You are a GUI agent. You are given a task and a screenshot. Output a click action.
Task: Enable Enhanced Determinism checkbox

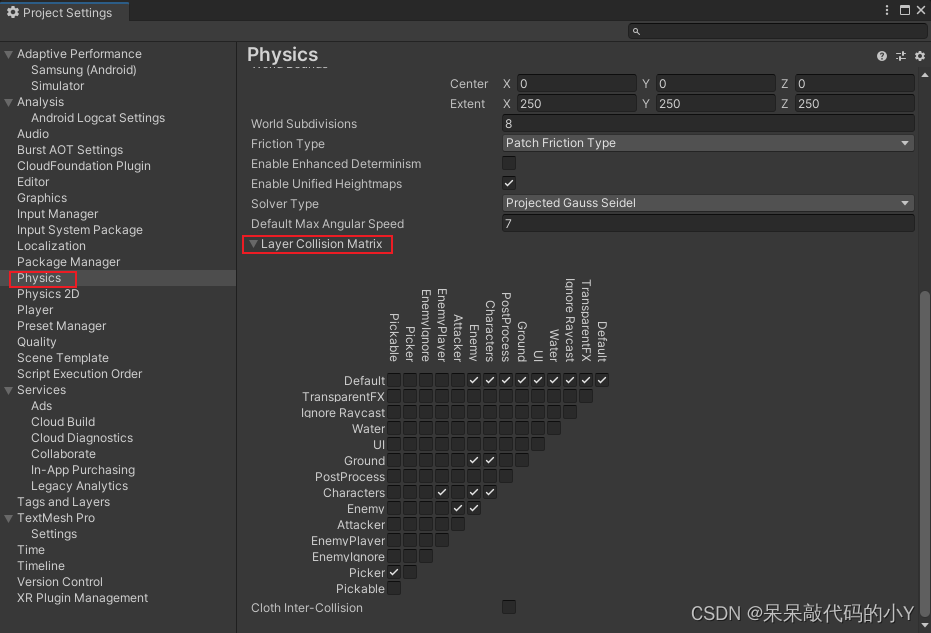[509, 163]
